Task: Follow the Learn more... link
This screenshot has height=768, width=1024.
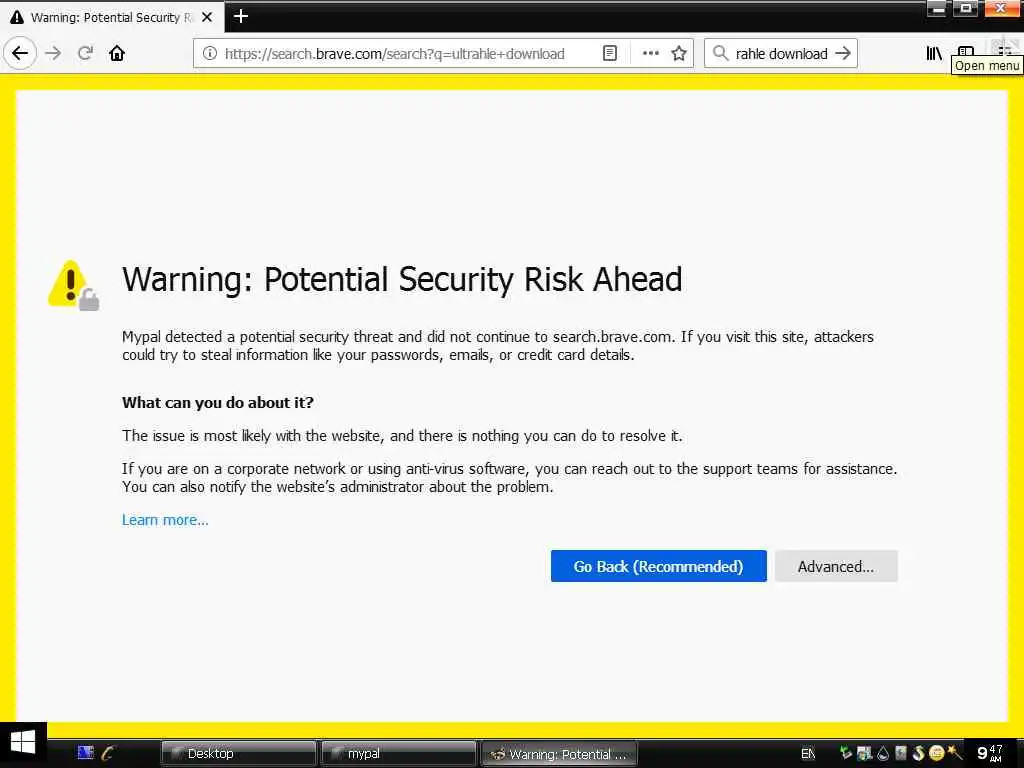Action: (x=165, y=520)
